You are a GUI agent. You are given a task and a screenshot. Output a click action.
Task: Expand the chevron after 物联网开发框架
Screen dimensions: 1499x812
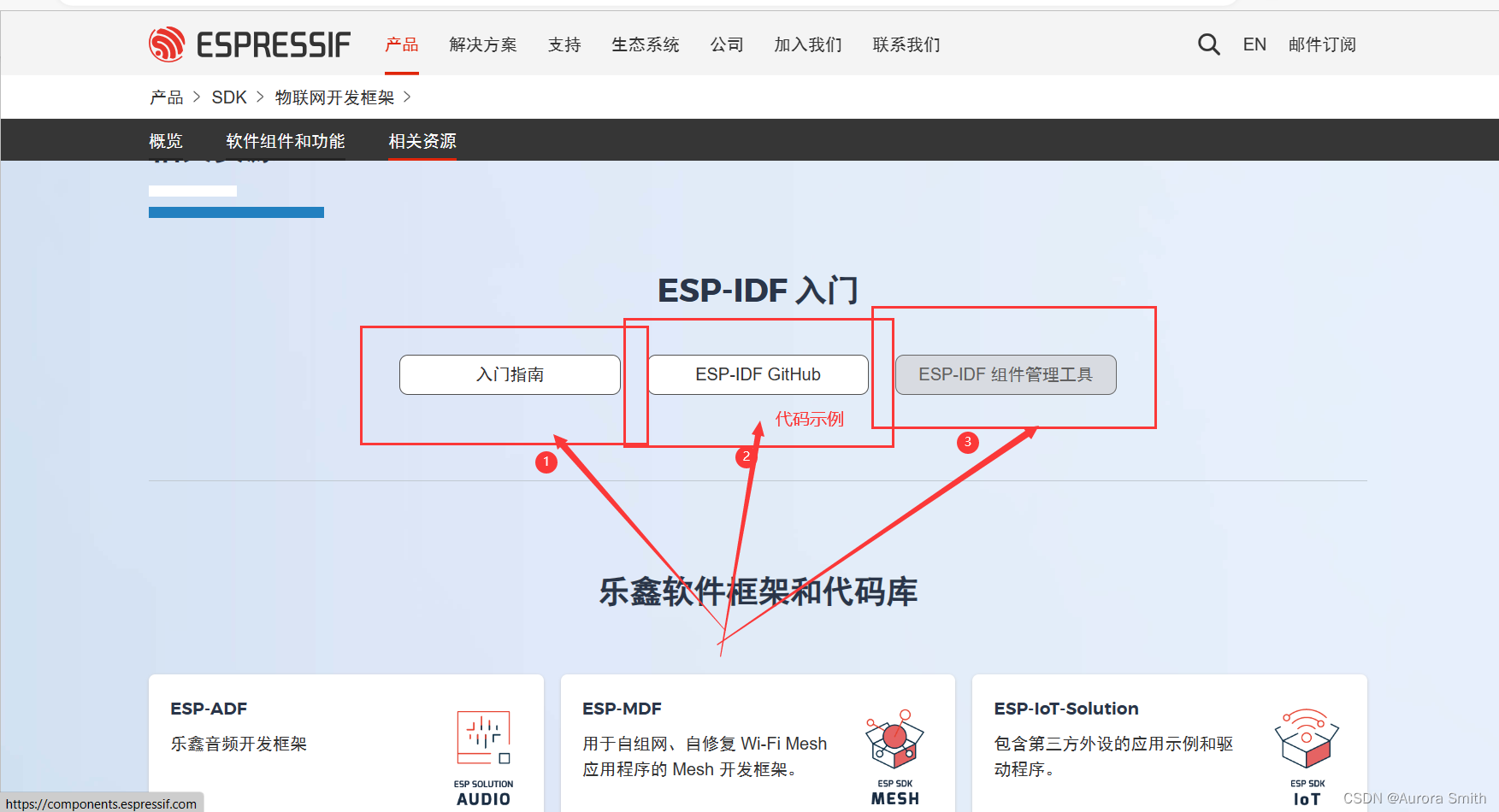point(407,97)
